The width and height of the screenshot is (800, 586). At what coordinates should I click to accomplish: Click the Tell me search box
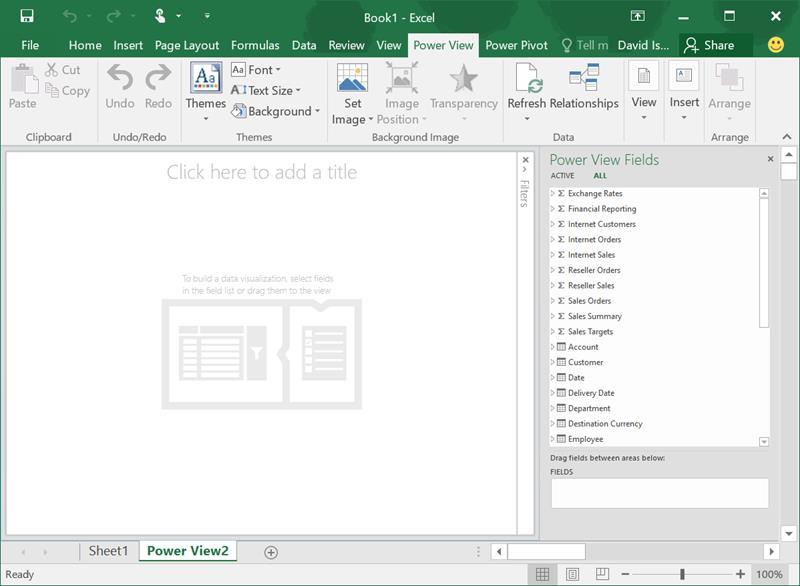[585, 45]
